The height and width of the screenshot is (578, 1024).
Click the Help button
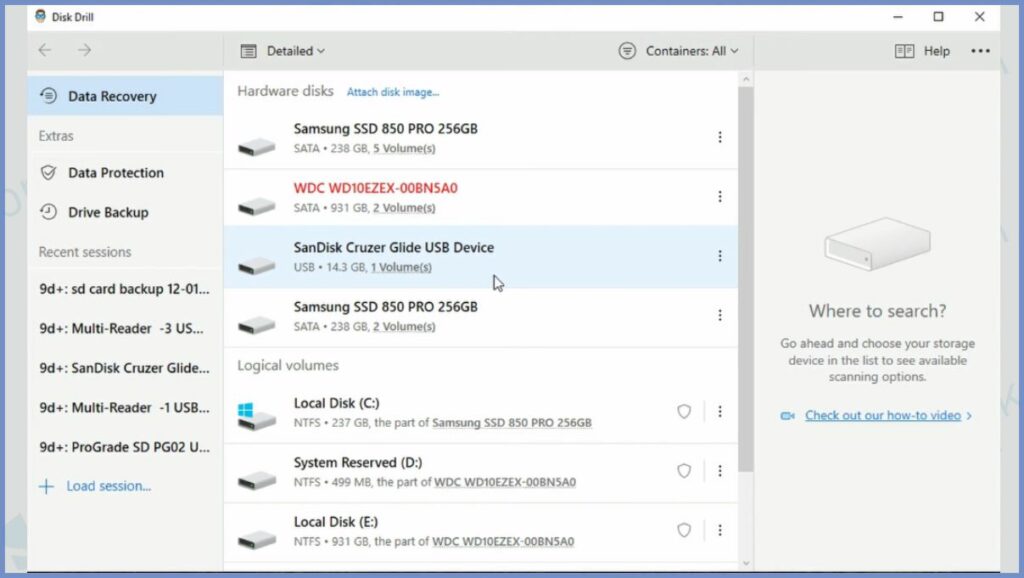tap(923, 51)
